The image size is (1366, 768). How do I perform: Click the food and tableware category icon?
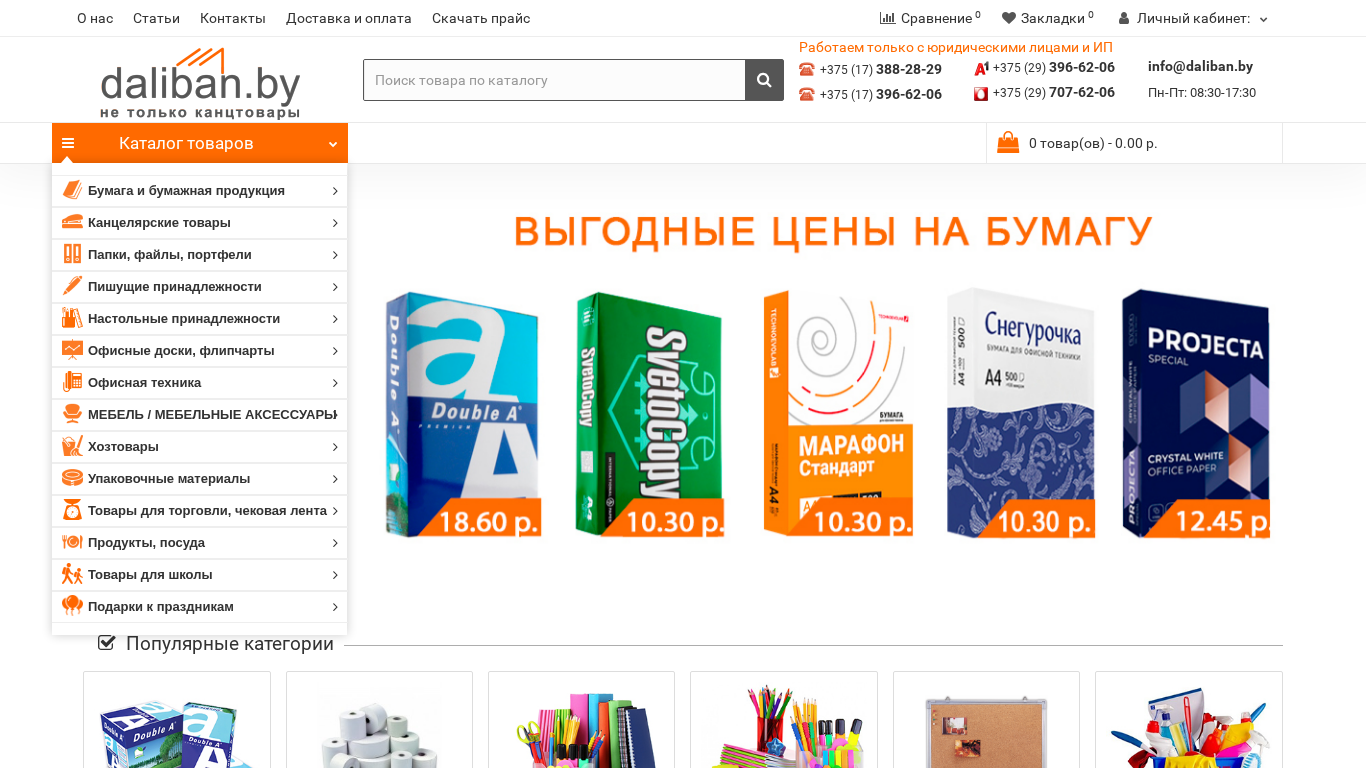(x=72, y=542)
